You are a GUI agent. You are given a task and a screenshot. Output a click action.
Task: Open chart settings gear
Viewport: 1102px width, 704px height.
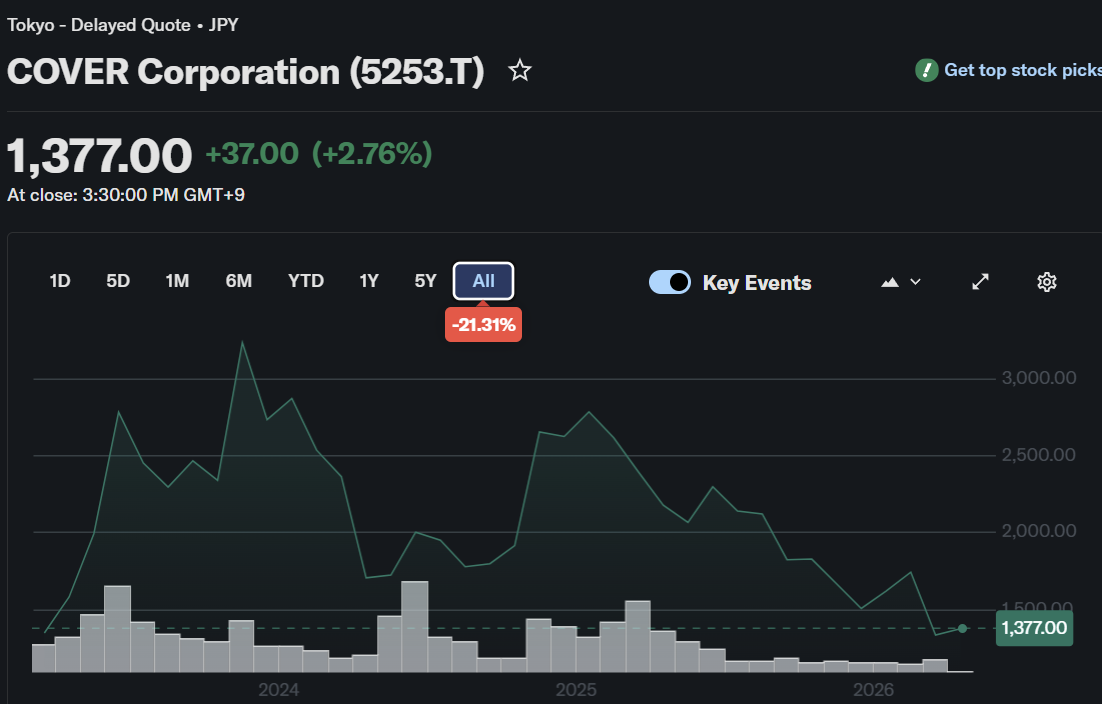tap(1046, 282)
